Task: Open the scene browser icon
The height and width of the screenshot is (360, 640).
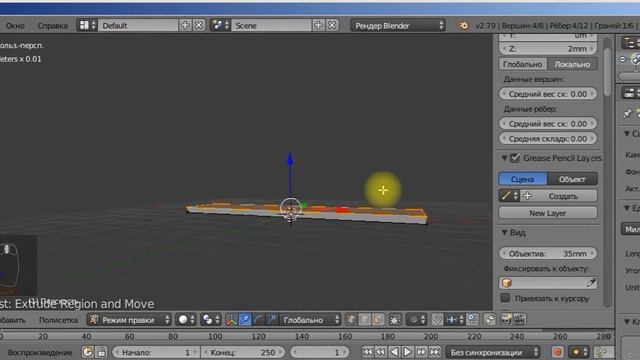Action: [x=220, y=25]
